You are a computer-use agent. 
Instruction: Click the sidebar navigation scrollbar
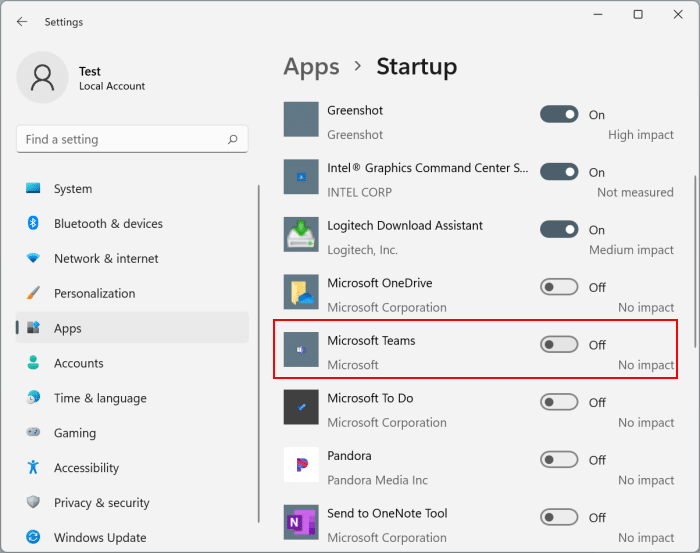click(x=258, y=353)
